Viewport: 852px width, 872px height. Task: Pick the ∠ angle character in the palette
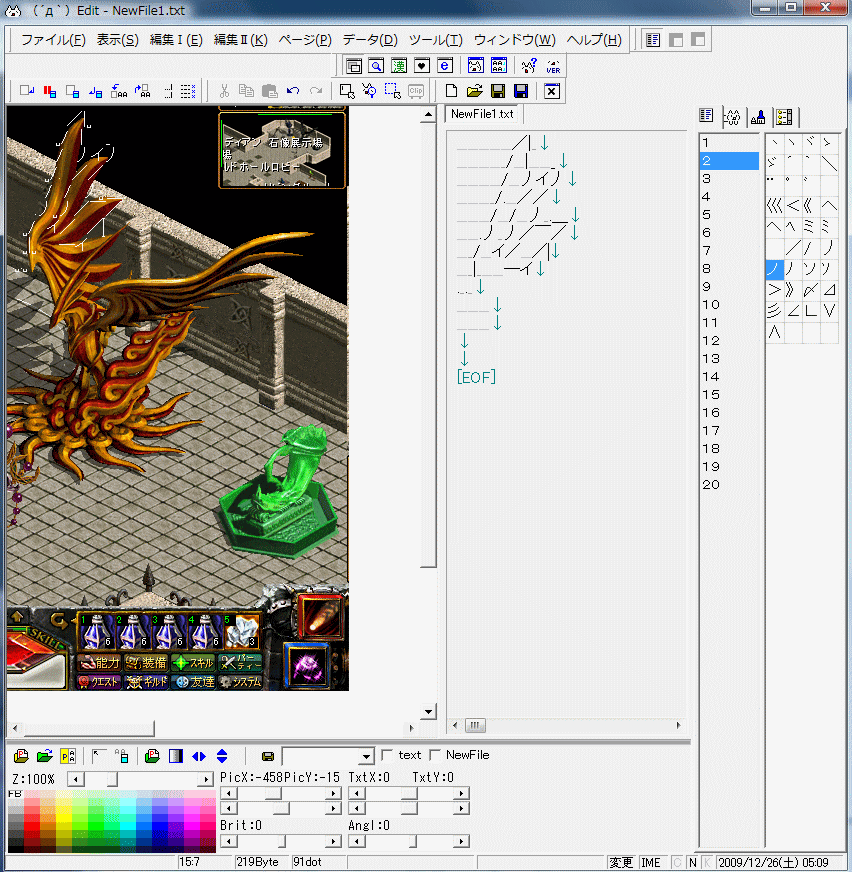[793, 311]
